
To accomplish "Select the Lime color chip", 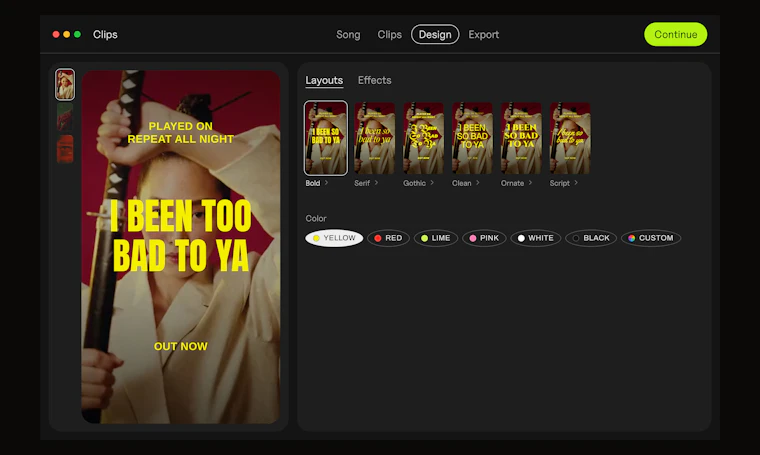I will coord(436,238).
